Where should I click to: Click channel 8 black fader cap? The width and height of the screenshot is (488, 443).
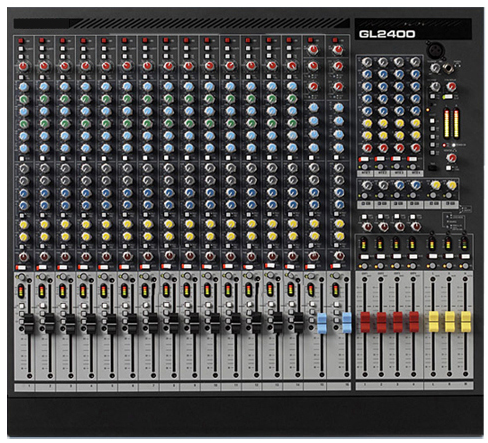[174, 323]
